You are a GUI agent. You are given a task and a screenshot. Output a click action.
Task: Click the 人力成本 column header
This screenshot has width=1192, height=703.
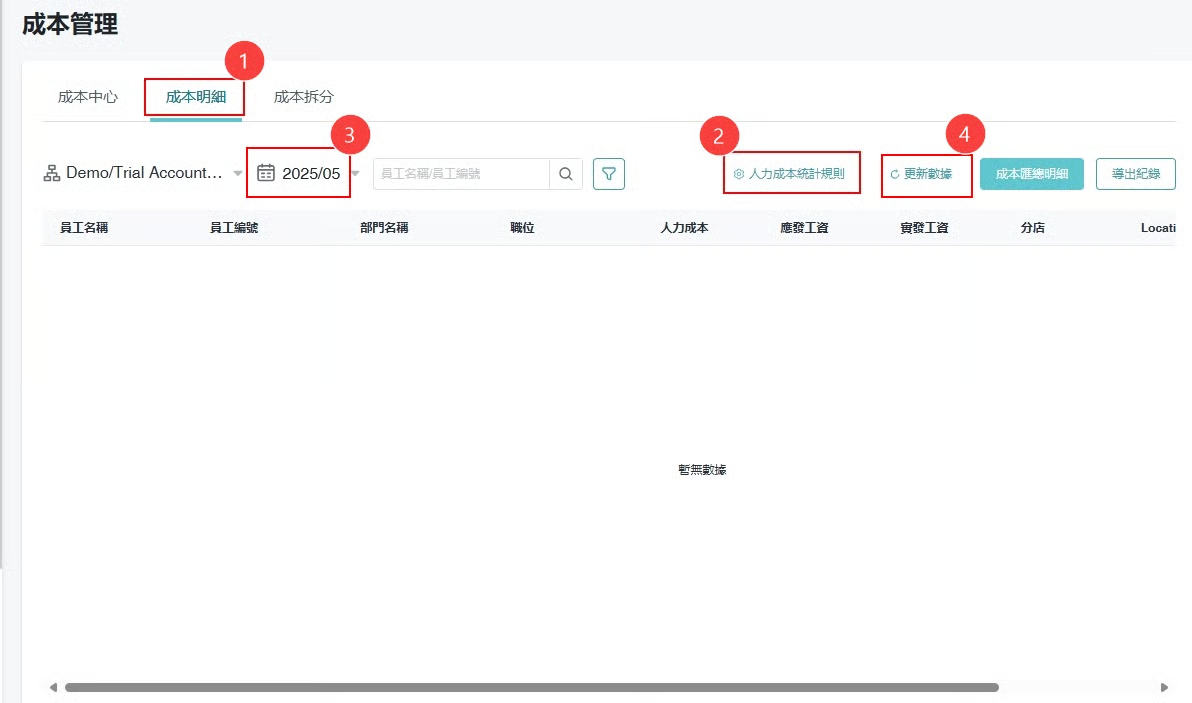(x=684, y=228)
